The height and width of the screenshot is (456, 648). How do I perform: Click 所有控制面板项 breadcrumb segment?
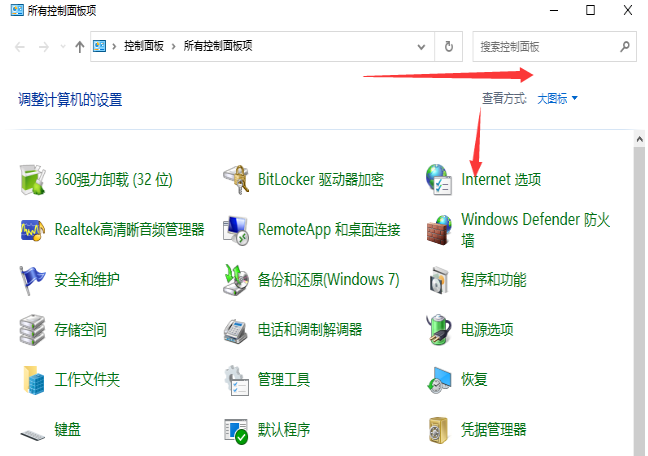[x=218, y=47]
